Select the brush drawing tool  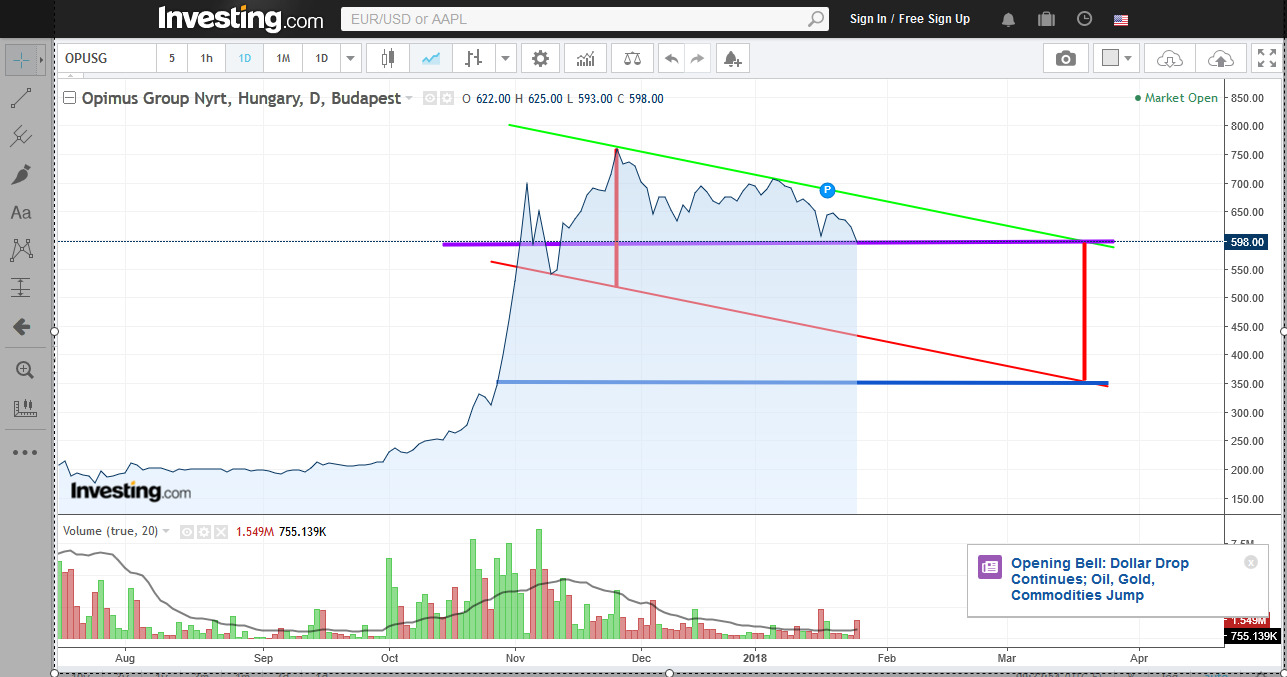(21, 174)
